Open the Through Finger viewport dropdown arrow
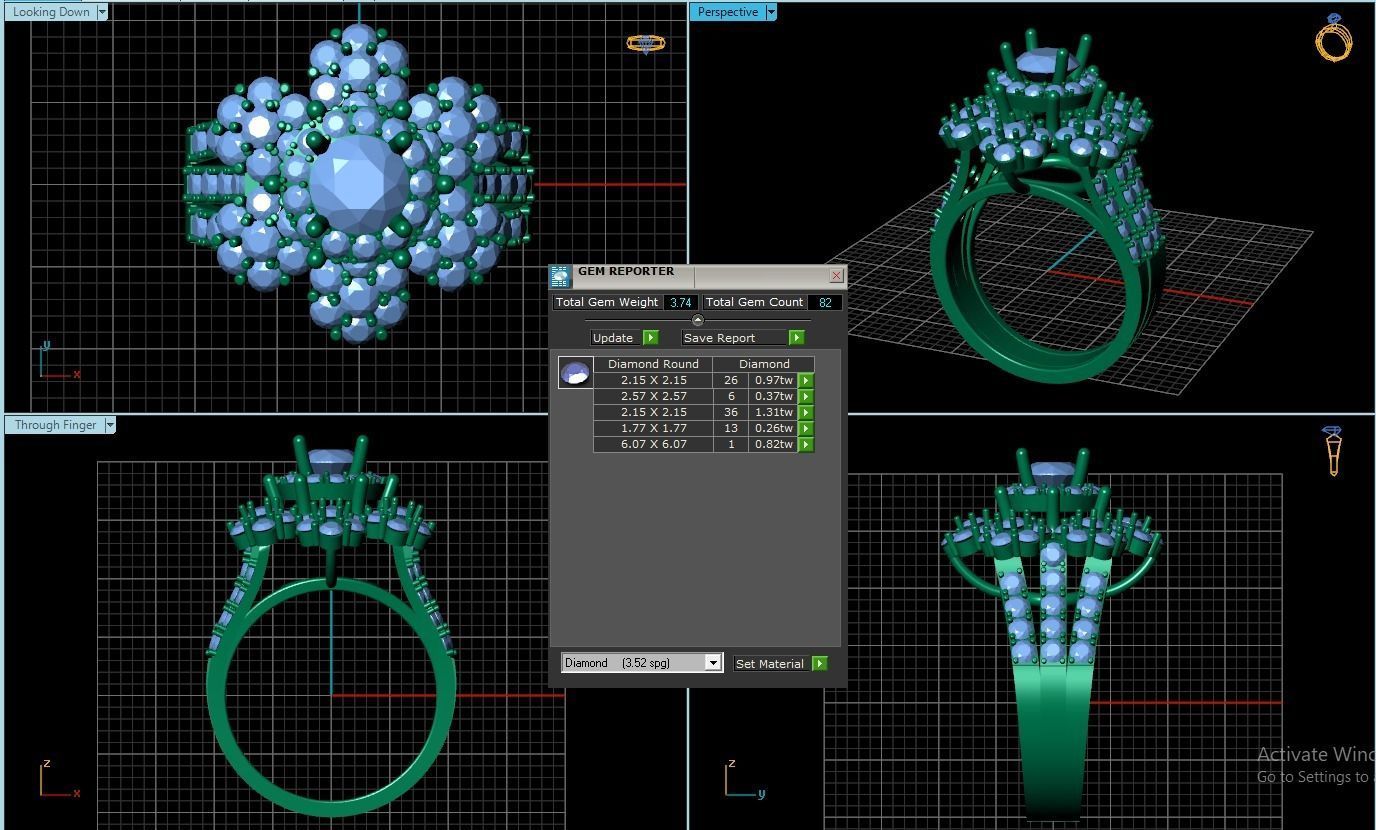This screenshot has width=1376, height=830. 110,425
